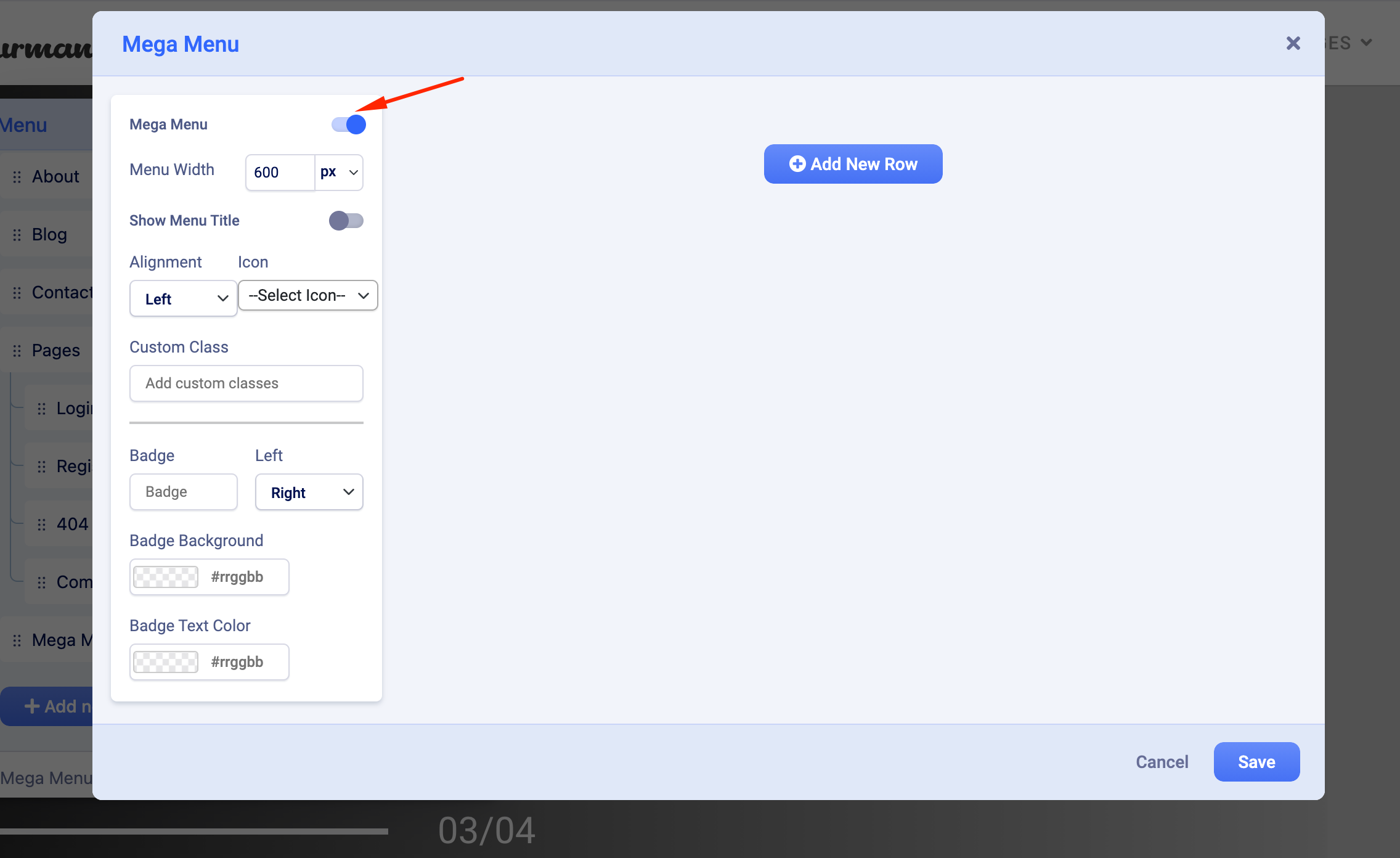
Task: Toggle the Mega Menu enable switch
Action: point(348,124)
